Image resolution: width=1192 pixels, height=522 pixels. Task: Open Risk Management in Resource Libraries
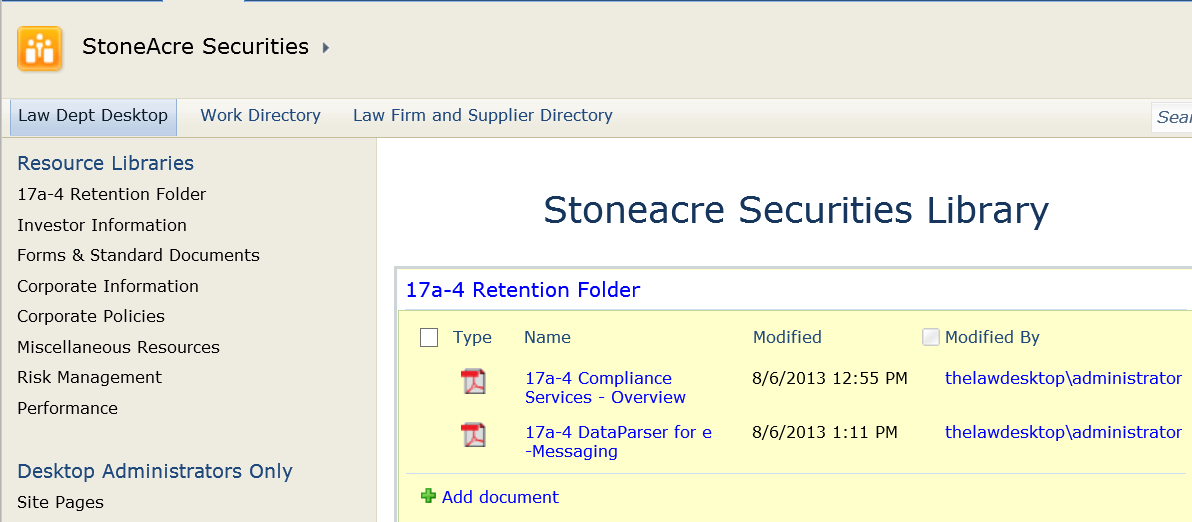89,377
